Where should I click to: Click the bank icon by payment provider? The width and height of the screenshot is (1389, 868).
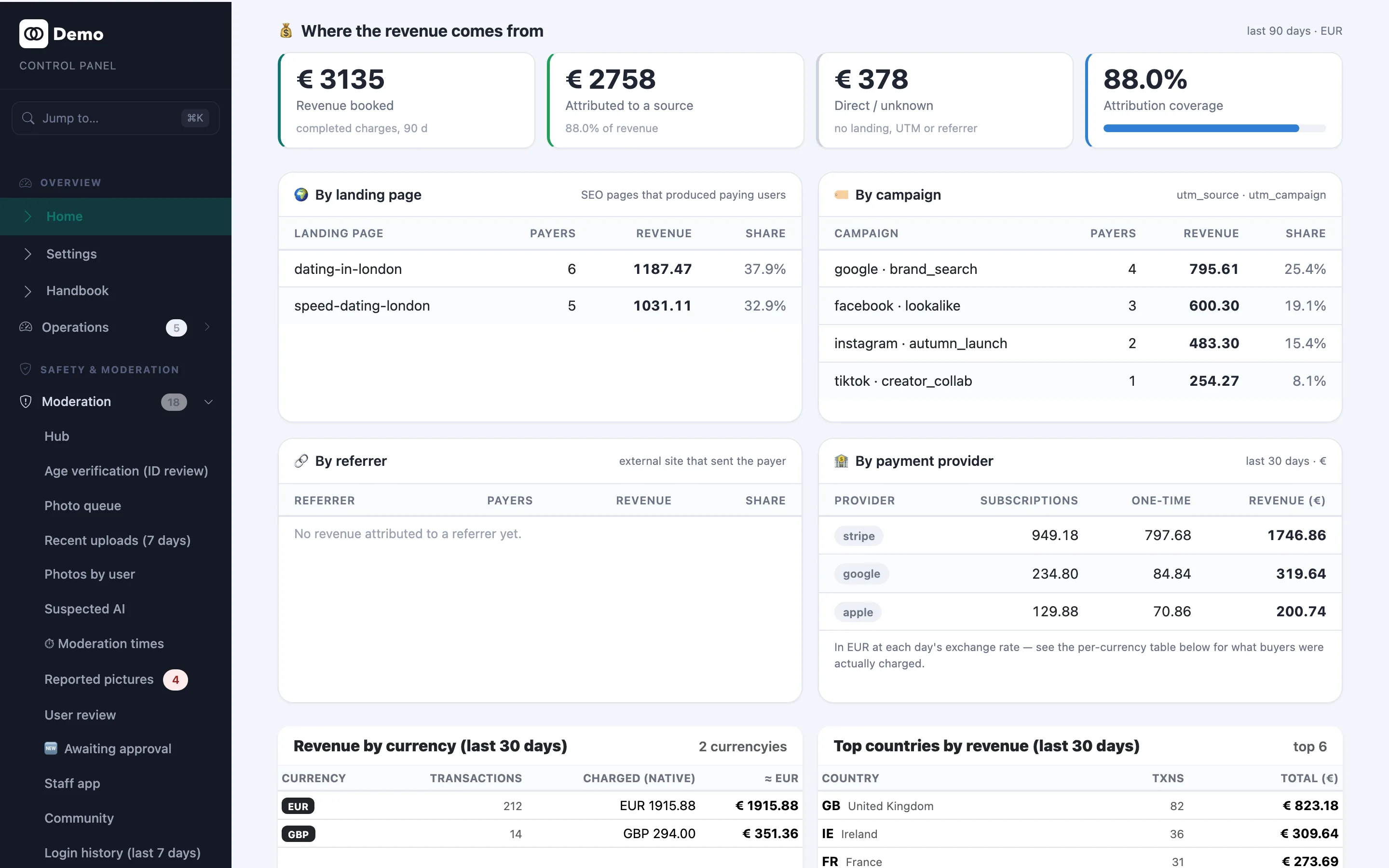(842, 461)
